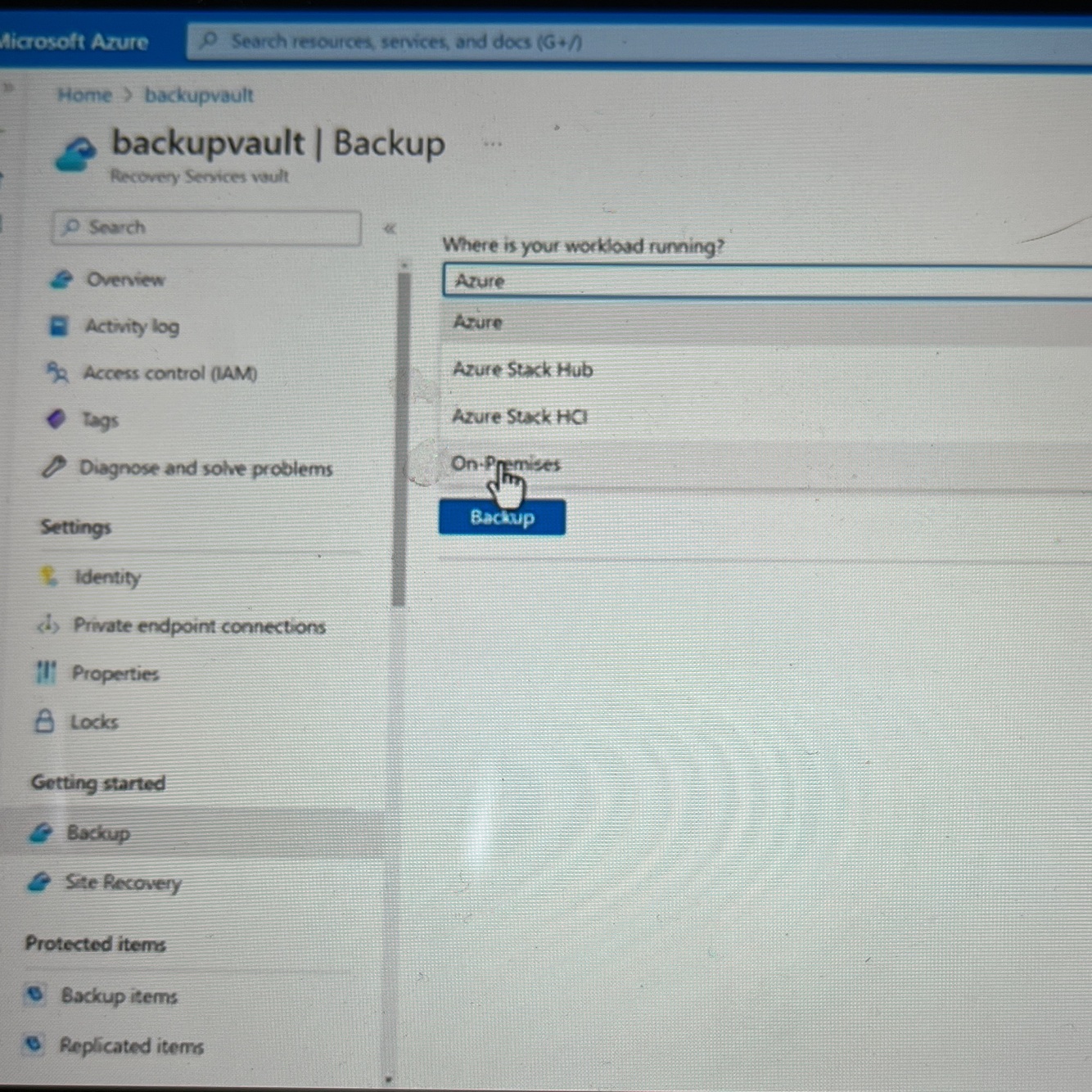1092x1092 pixels.
Task: Open Activity log menu item
Action: [x=132, y=326]
